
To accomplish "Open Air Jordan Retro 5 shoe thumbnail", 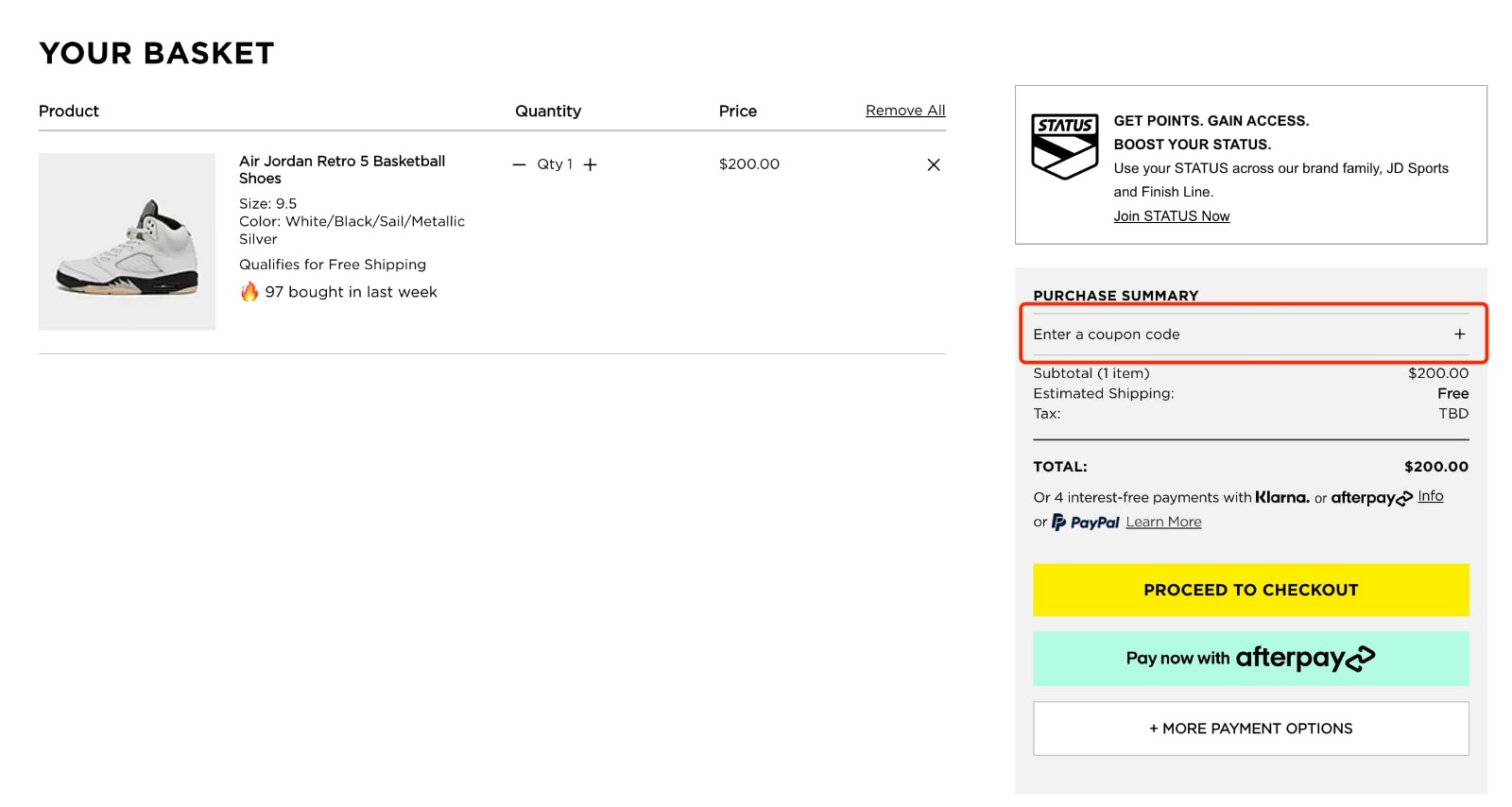I will tap(127, 242).
